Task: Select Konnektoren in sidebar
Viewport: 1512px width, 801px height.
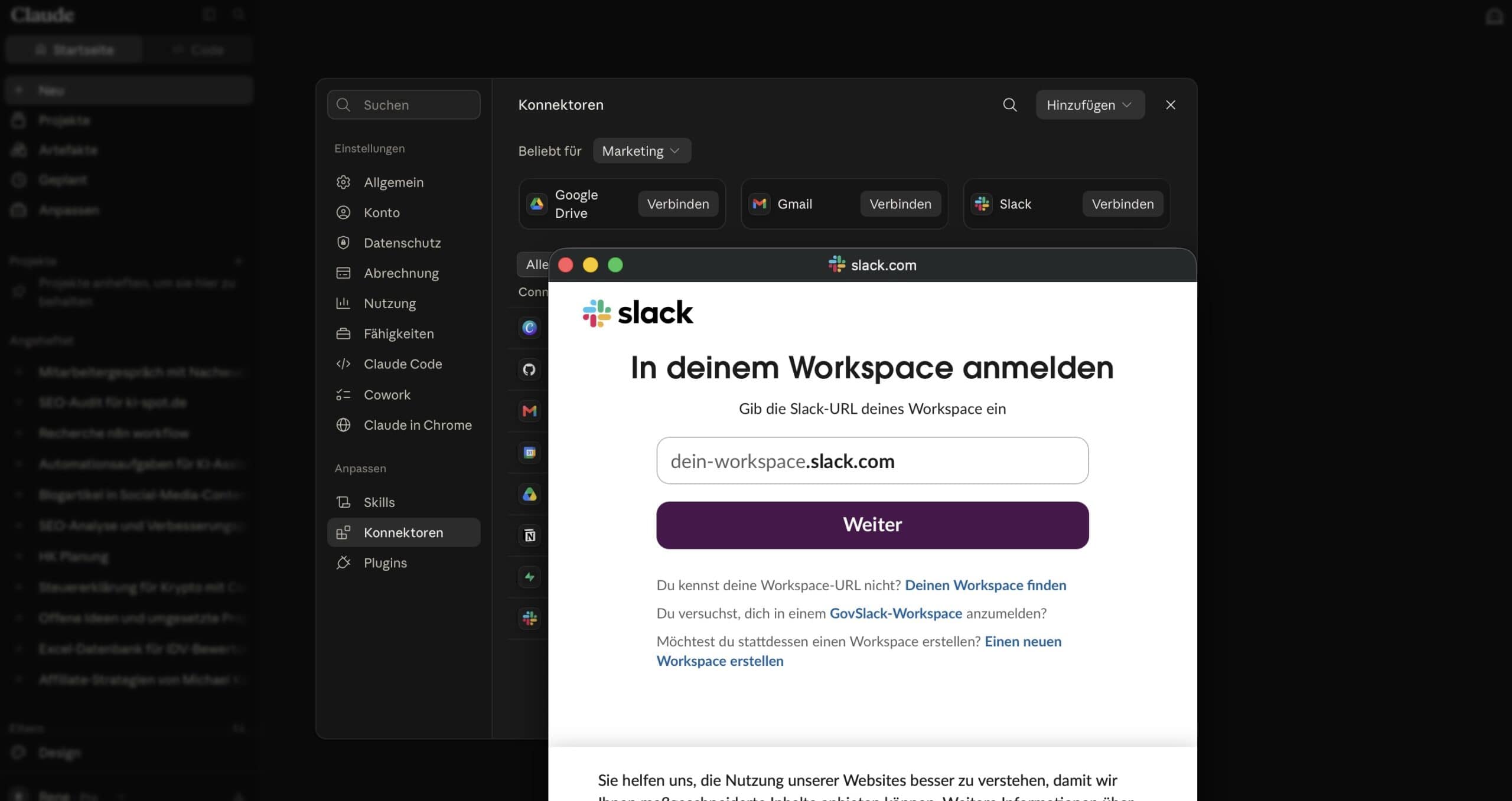Action: [403, 532]
